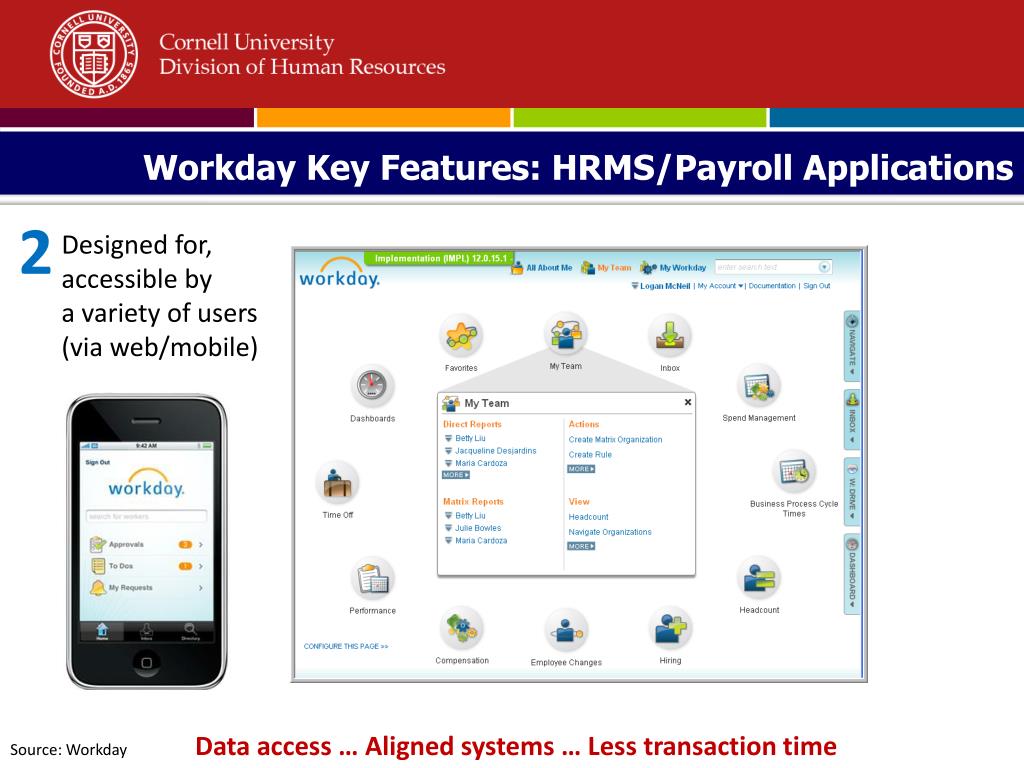This screenshot has height=768, width=1024.
Task: Open My Requests chevron on phone
Action: [200, 588]
